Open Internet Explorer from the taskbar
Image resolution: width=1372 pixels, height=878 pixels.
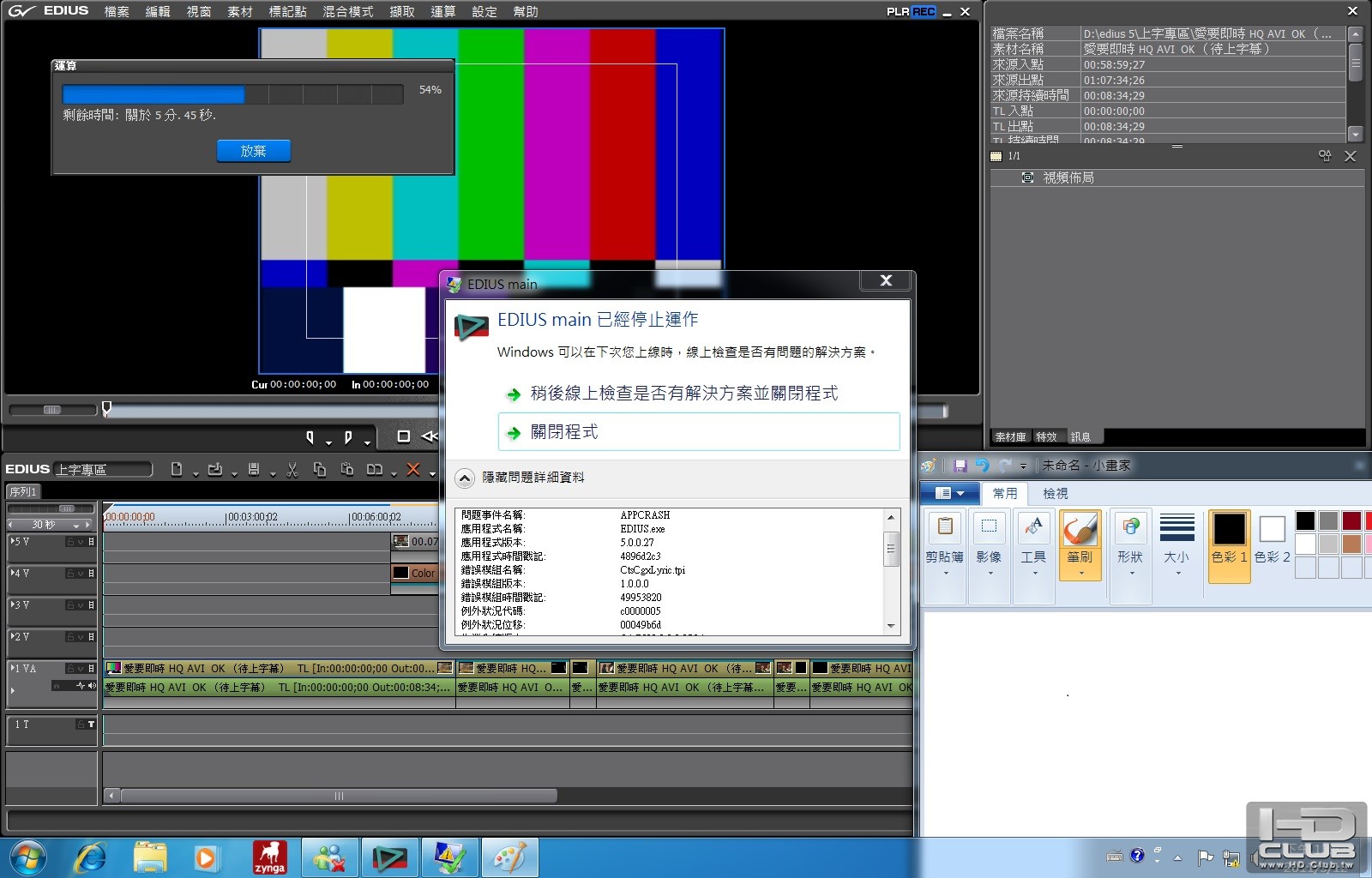pos(90,857)
